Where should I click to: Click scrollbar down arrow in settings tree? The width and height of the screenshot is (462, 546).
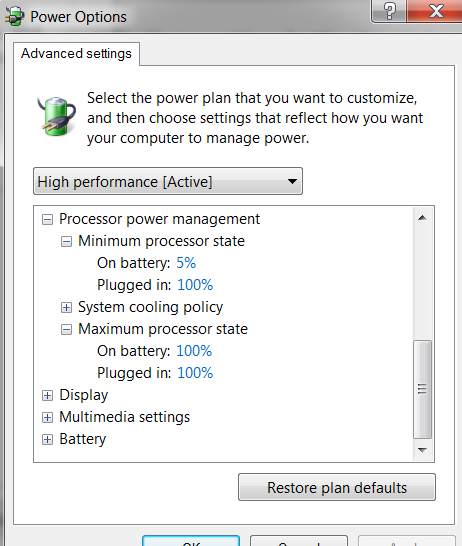(422, 450)
